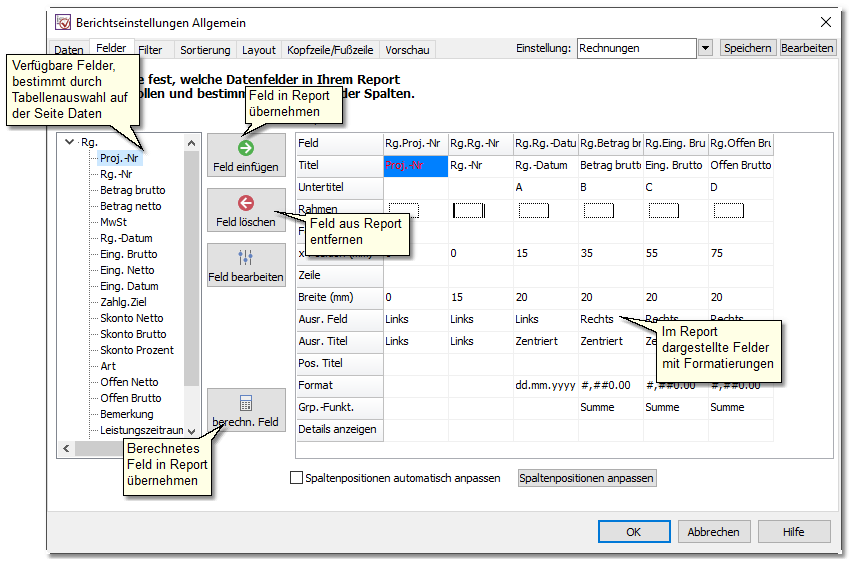Screen dimensions: 849x561
Task: Click the app icon in title bar
Action: tap(63, 22)
